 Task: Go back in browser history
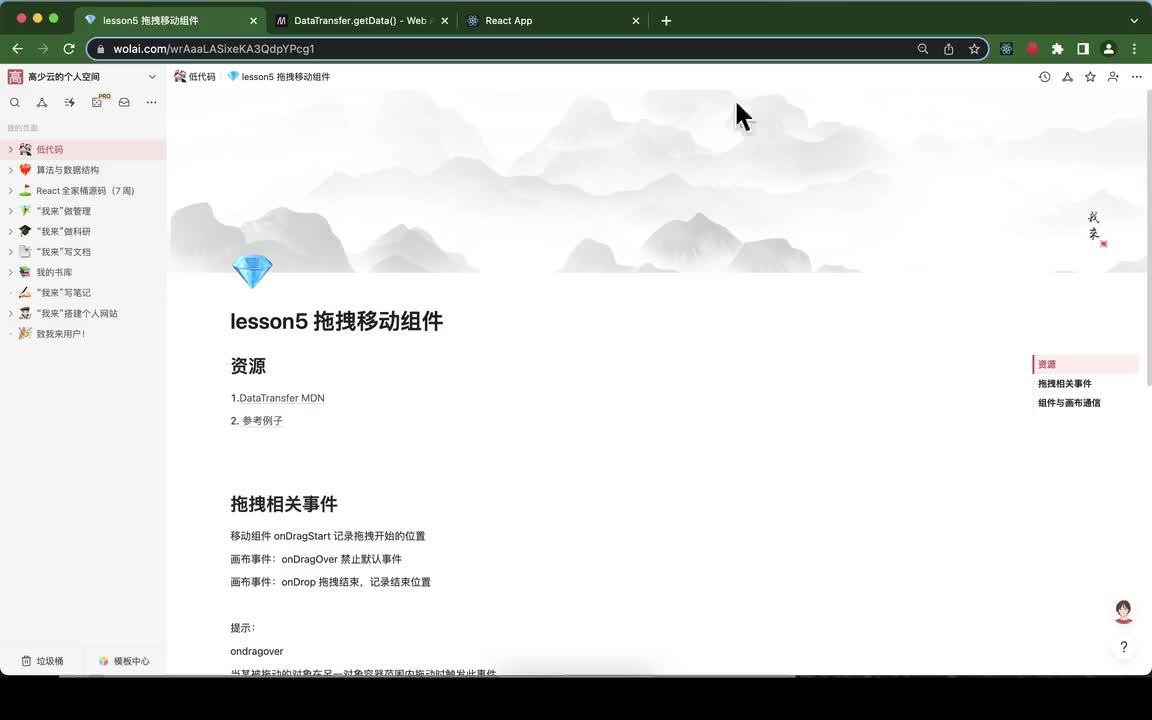click(18, 48)
